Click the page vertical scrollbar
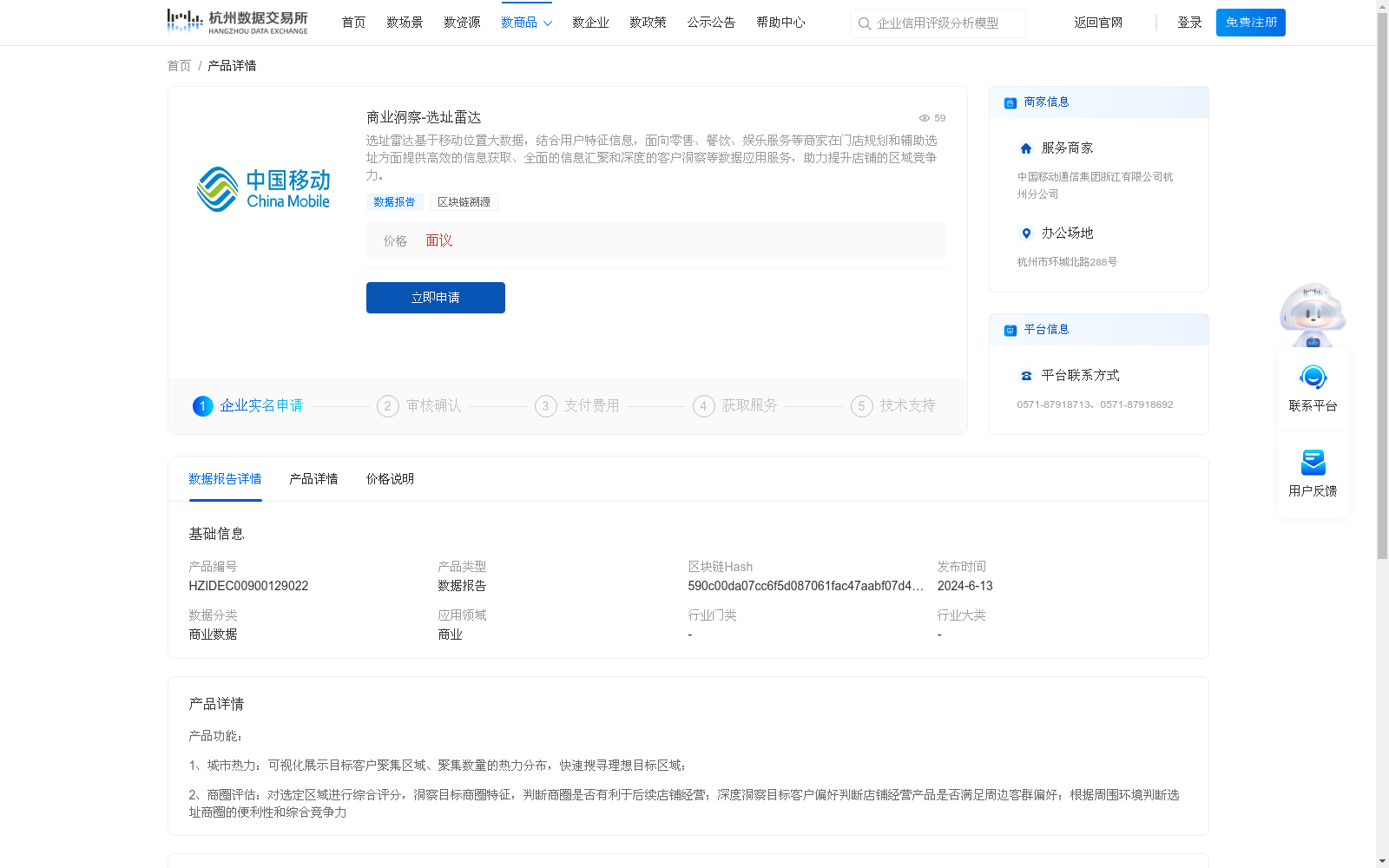Viewport: 1389px width, 868px height. click(1382, 286)
